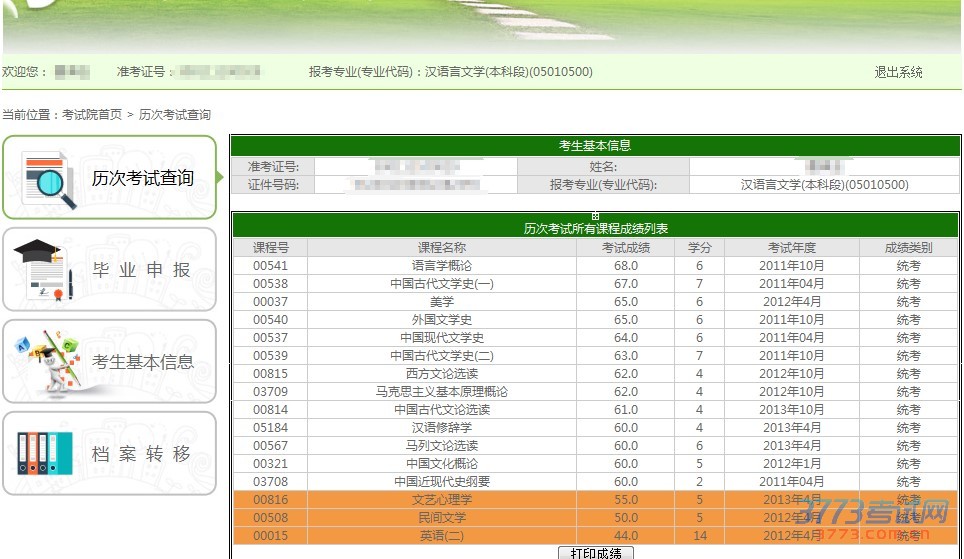The width and height of the screenshot is (964, 559).
Task: Click the 英语(二) failed course row
Action: pos(441,536)
